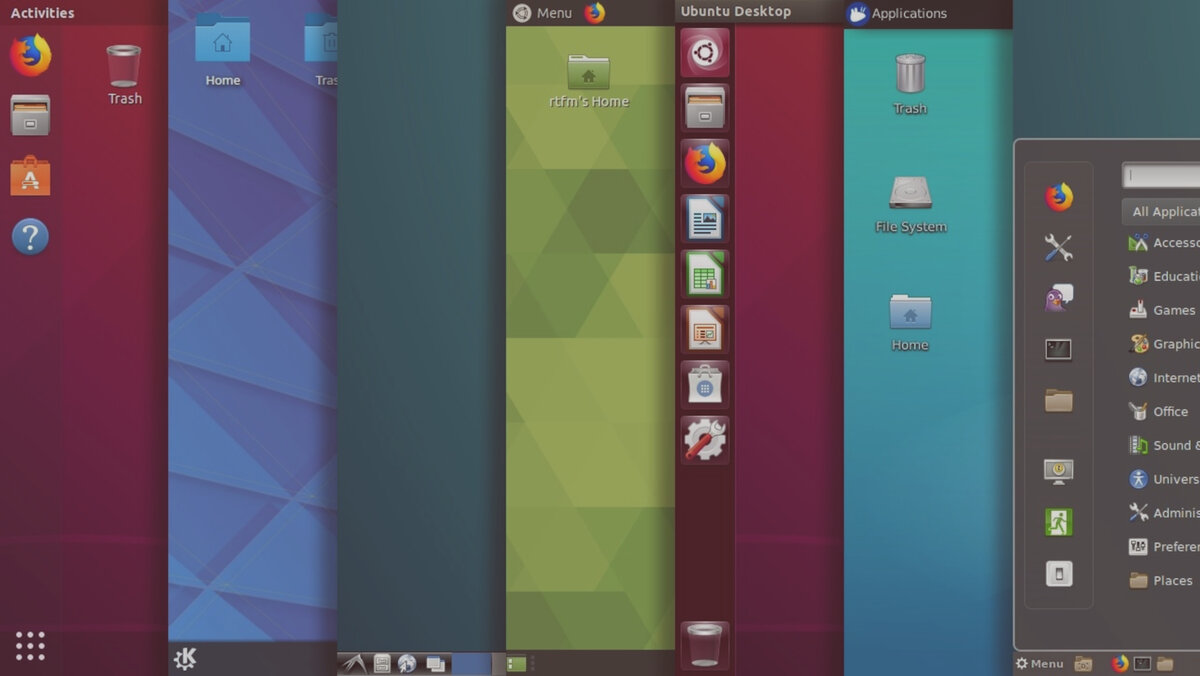Select Home folder on Xfce desktop
Screen dimensions: 1200x676
point(910,322)
